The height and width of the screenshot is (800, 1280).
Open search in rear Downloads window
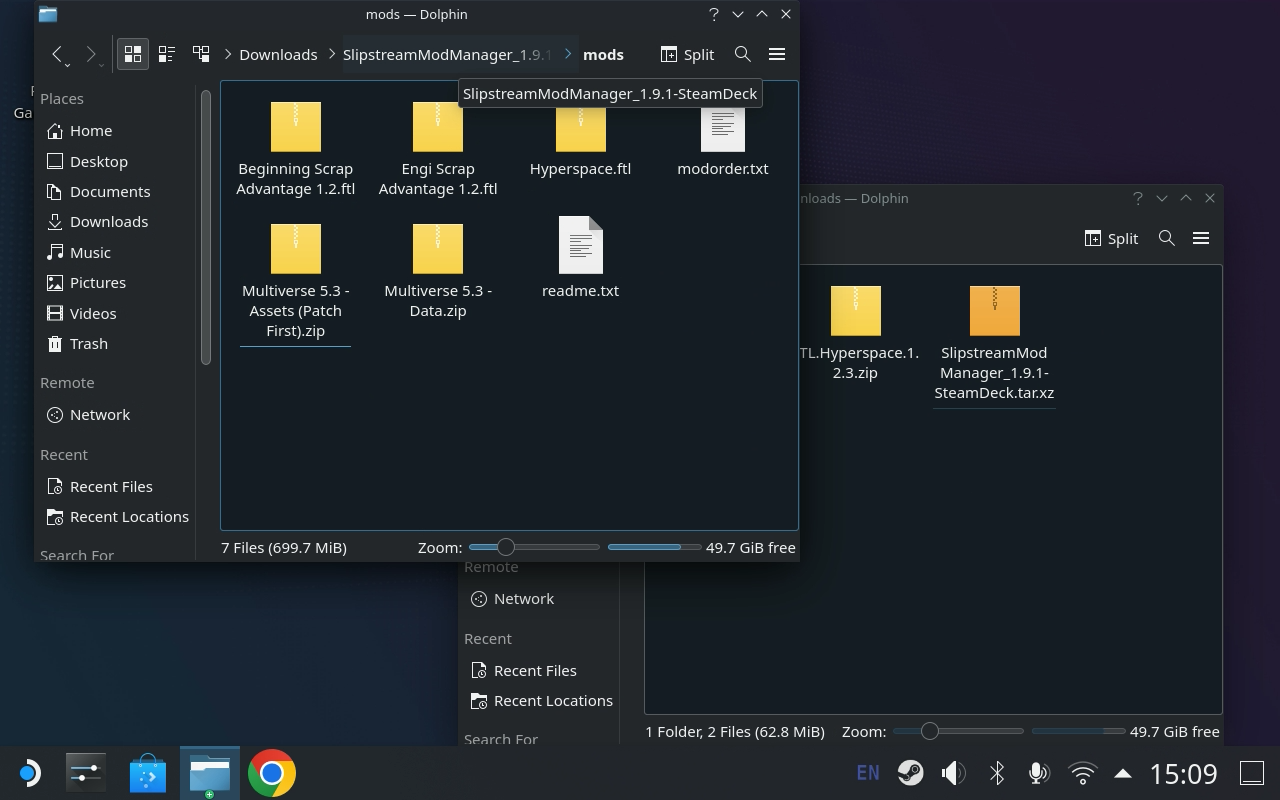coord(1167,238)
